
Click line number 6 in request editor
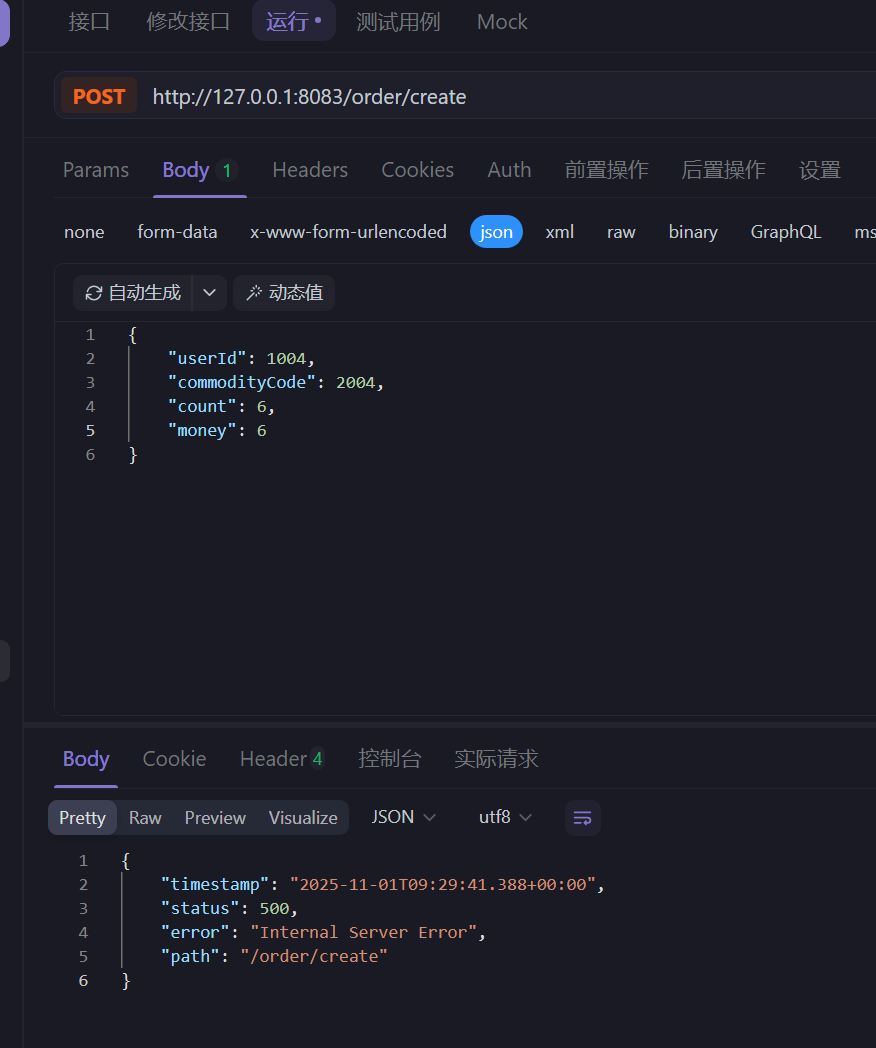[90, 454]
